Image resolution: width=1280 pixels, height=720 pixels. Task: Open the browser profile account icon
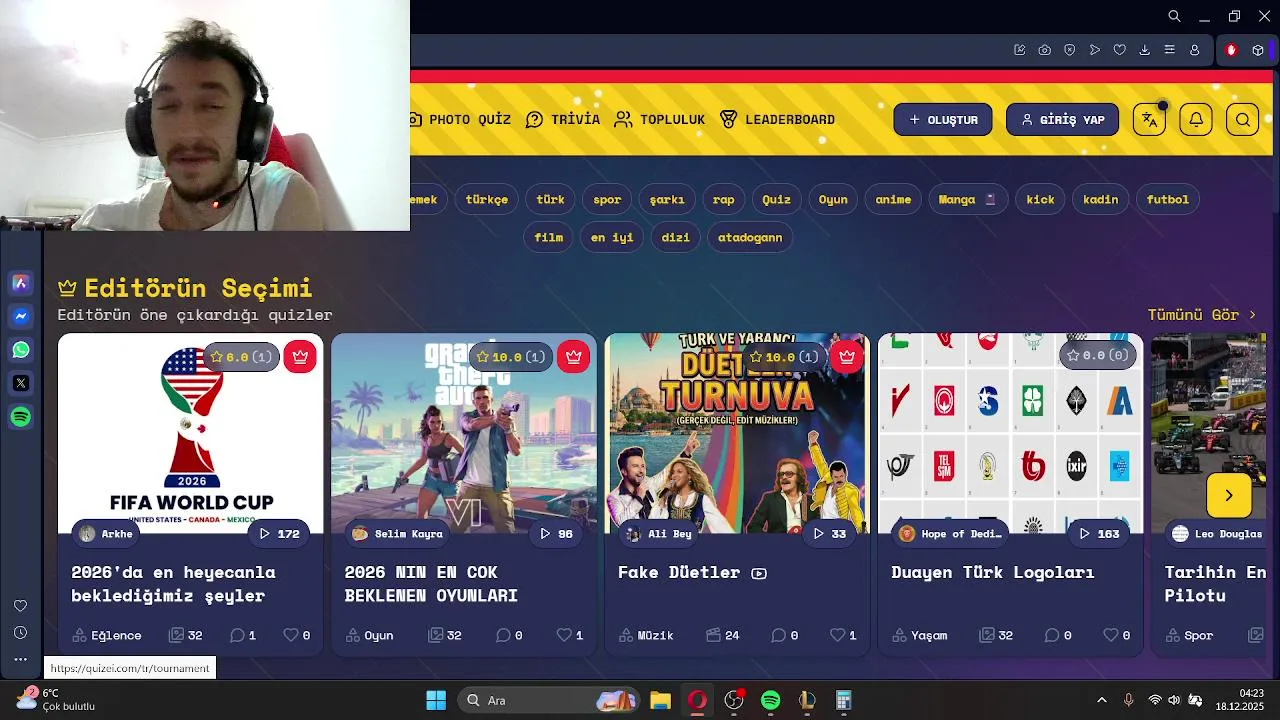tap(1195, 50)
